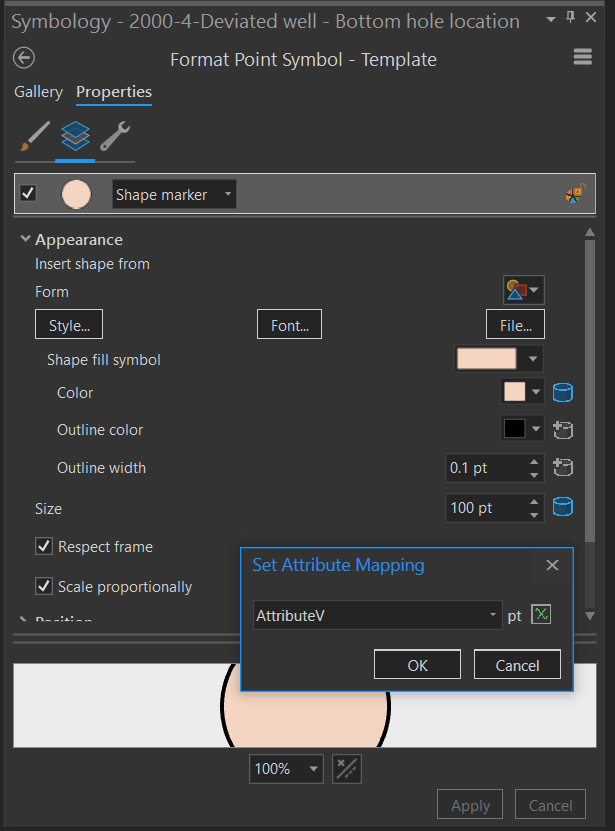Click the File... button

[515, 324]
